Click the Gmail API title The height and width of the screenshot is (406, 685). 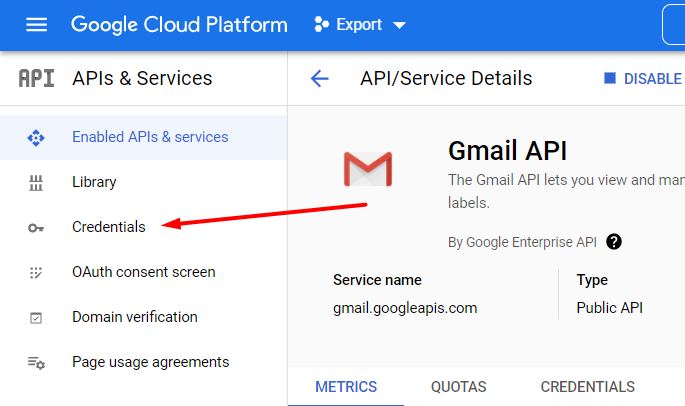pyautogui.click(x=508, y=151)
